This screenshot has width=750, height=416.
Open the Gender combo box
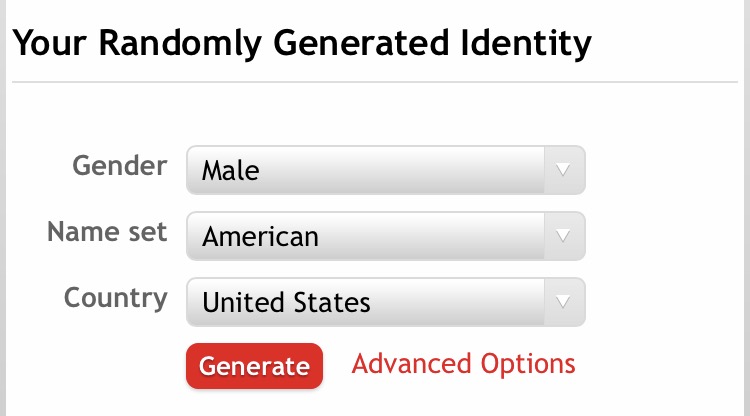(385, 170)
